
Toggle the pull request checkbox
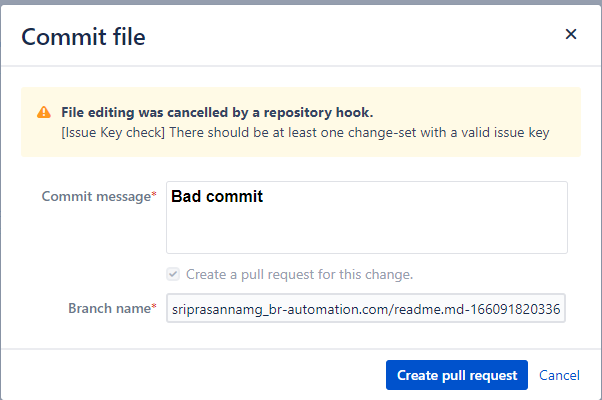pyautogui.click(x=174, y=274)
